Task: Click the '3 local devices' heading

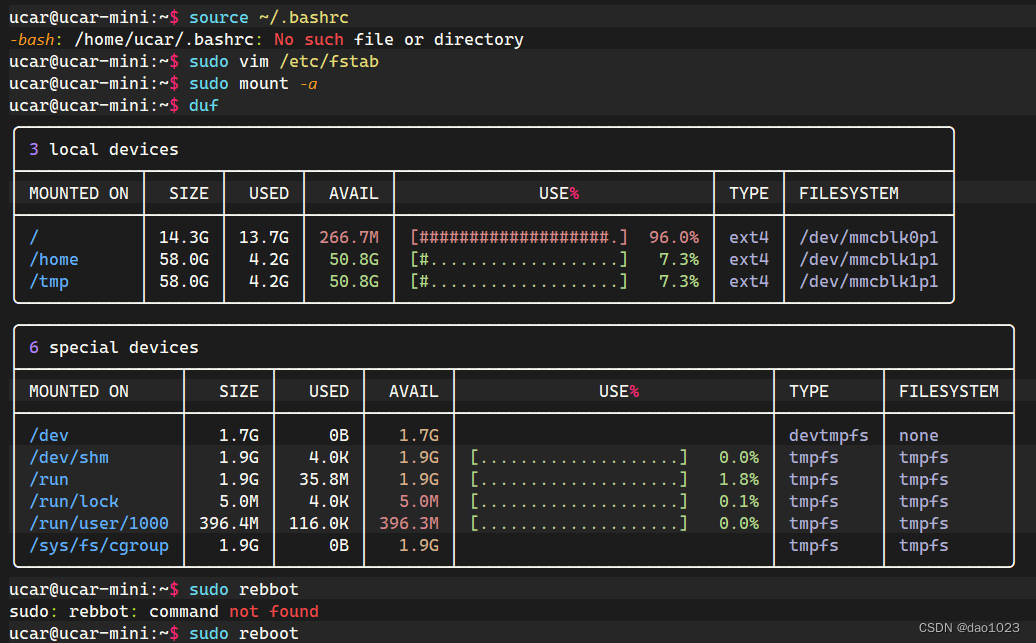Action: (x=104, y=149)
